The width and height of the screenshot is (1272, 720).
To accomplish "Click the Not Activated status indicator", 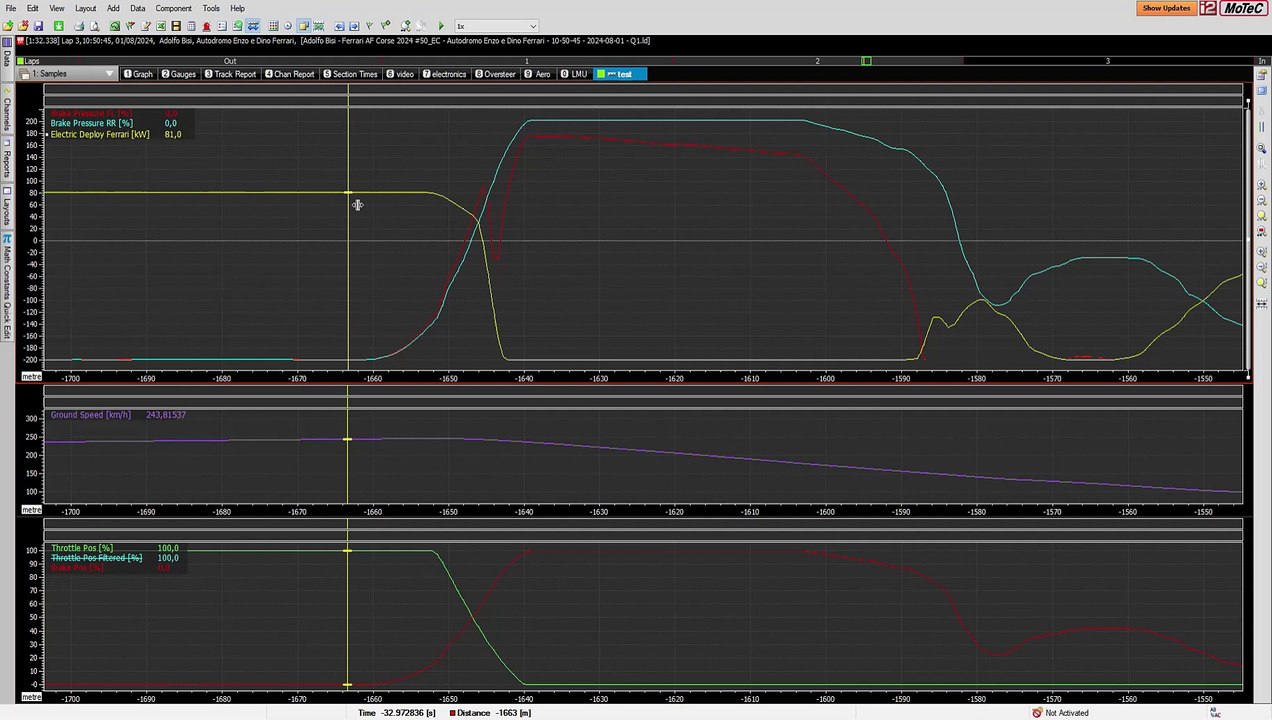I will point(1060,713).
